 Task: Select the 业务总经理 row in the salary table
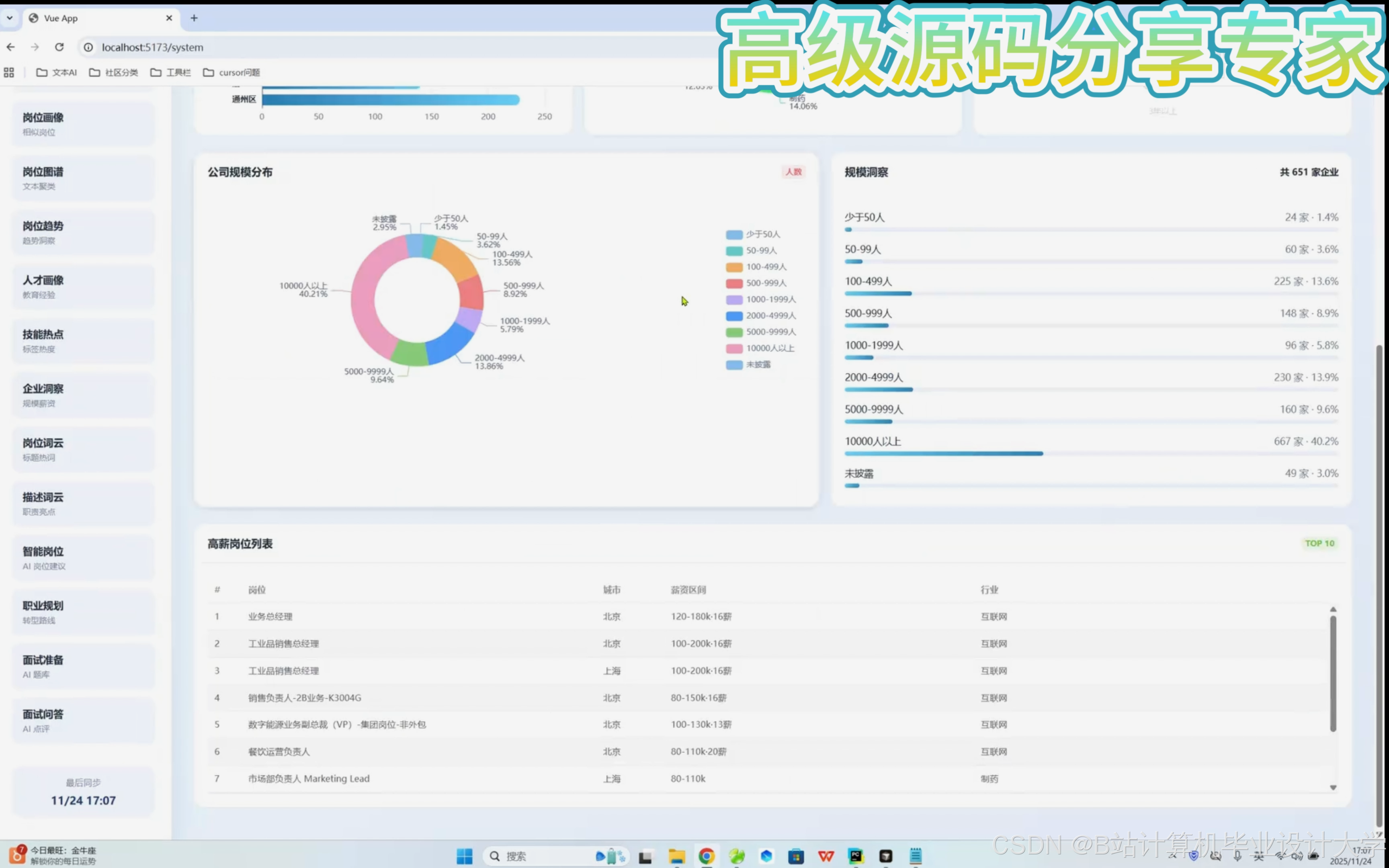point(270,616)
